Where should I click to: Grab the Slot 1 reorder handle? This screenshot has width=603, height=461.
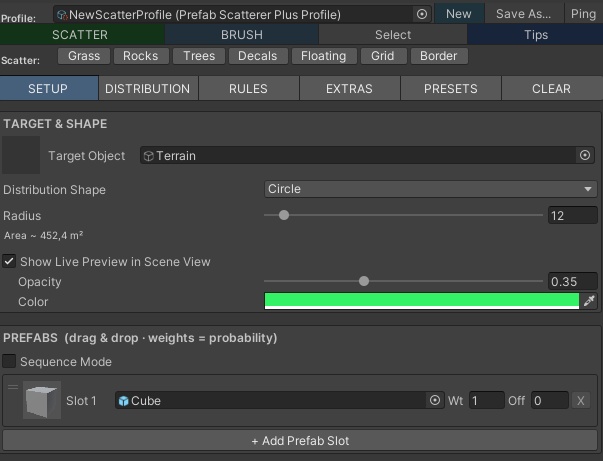point(13,387)
